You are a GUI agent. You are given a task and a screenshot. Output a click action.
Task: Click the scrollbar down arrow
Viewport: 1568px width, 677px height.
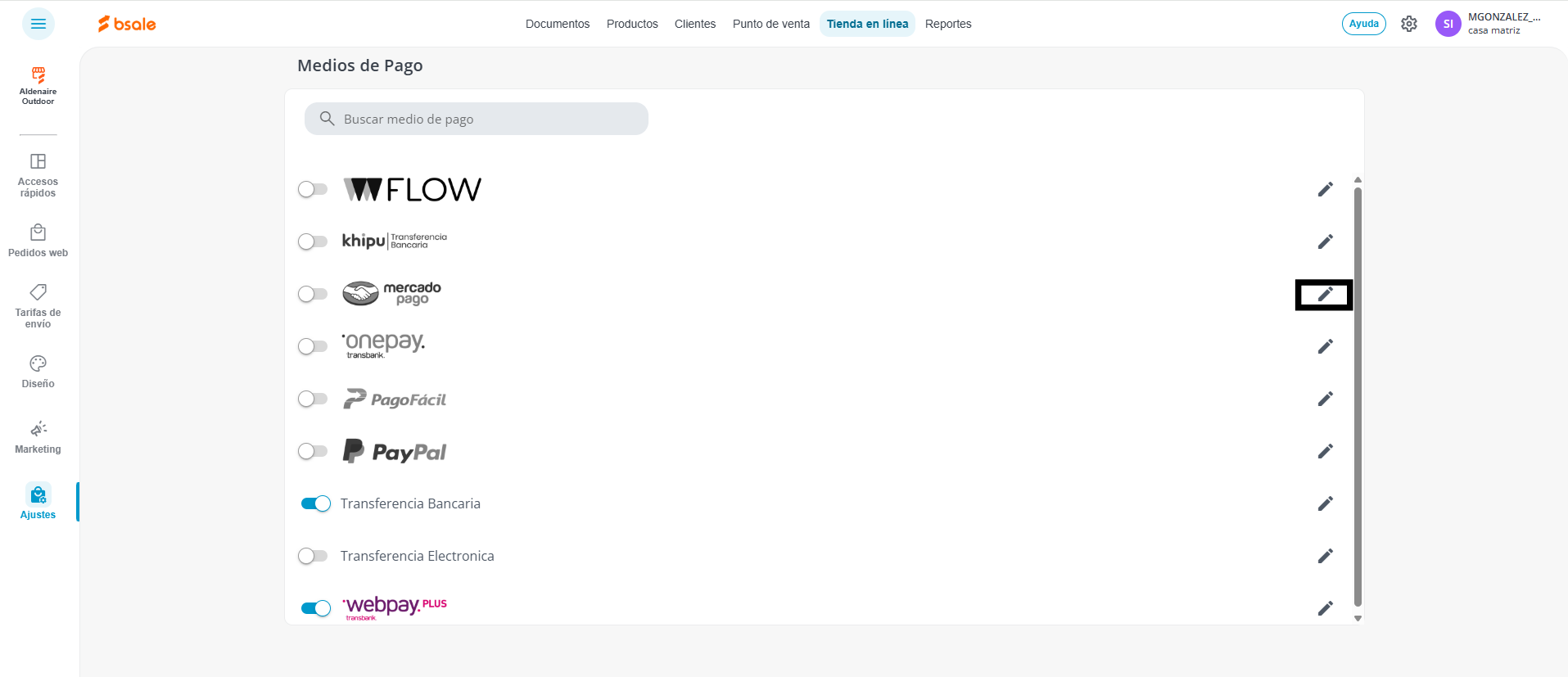(1358, 618)
